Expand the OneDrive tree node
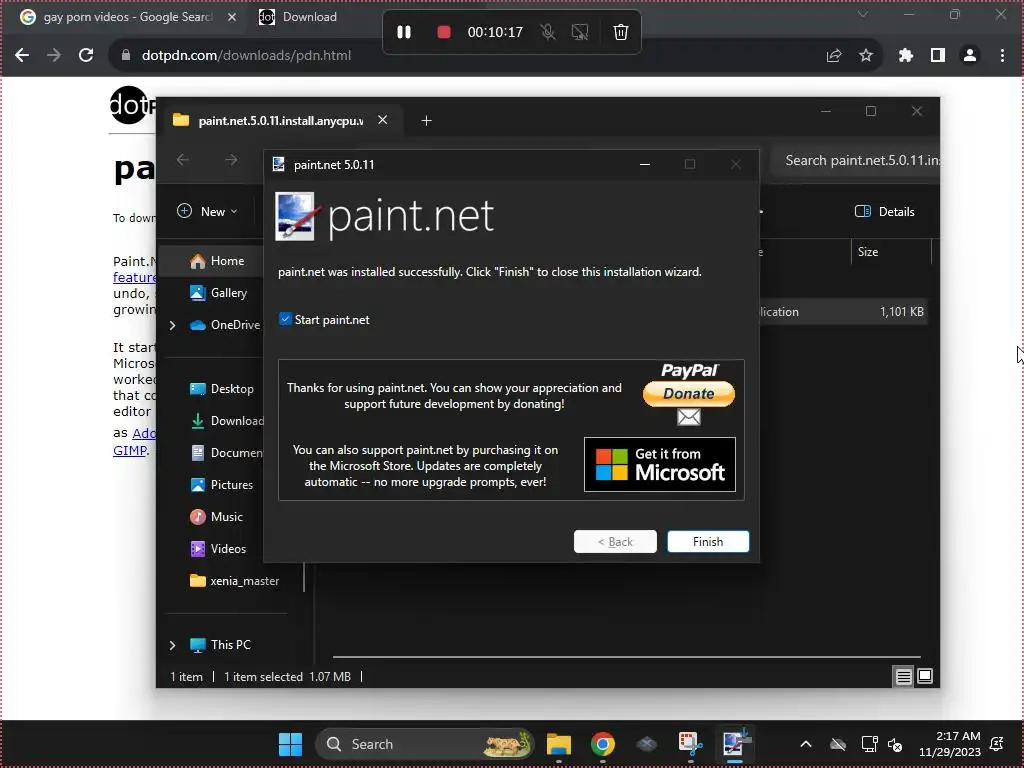The height and width of the screenshot is (768, 1024). coord(172,325)
